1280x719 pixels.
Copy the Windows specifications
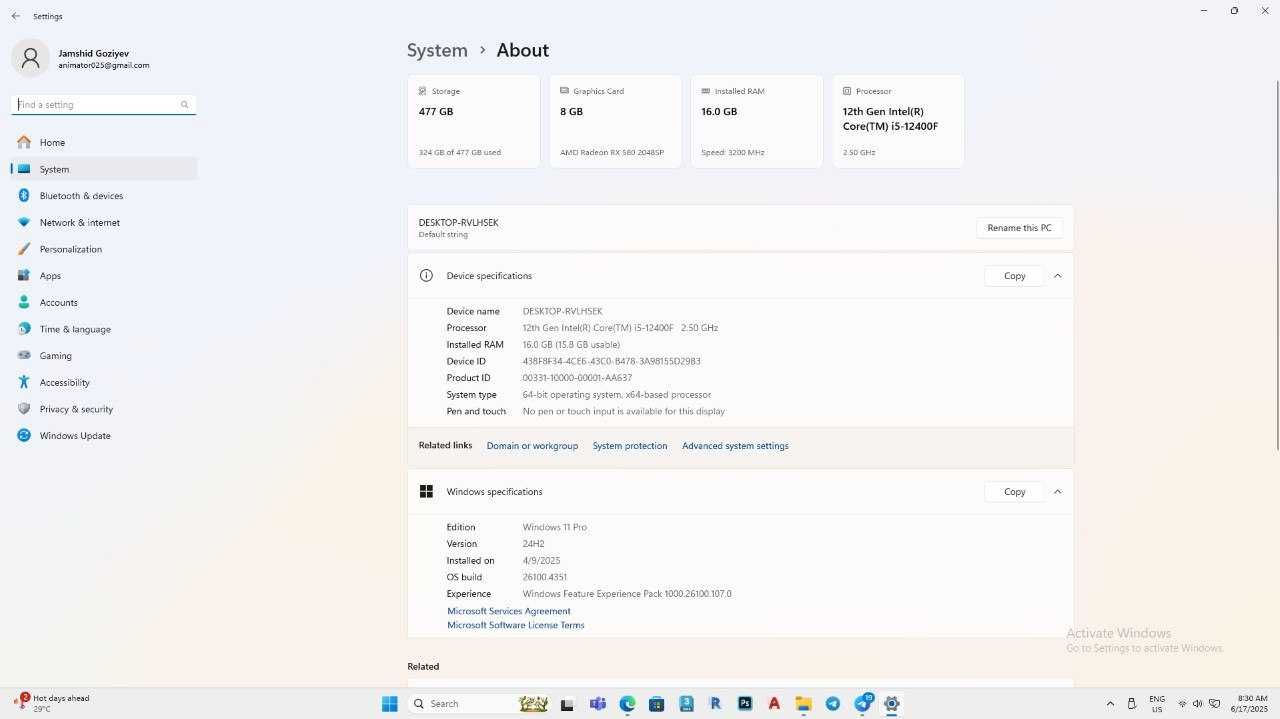click(1014, 492)
